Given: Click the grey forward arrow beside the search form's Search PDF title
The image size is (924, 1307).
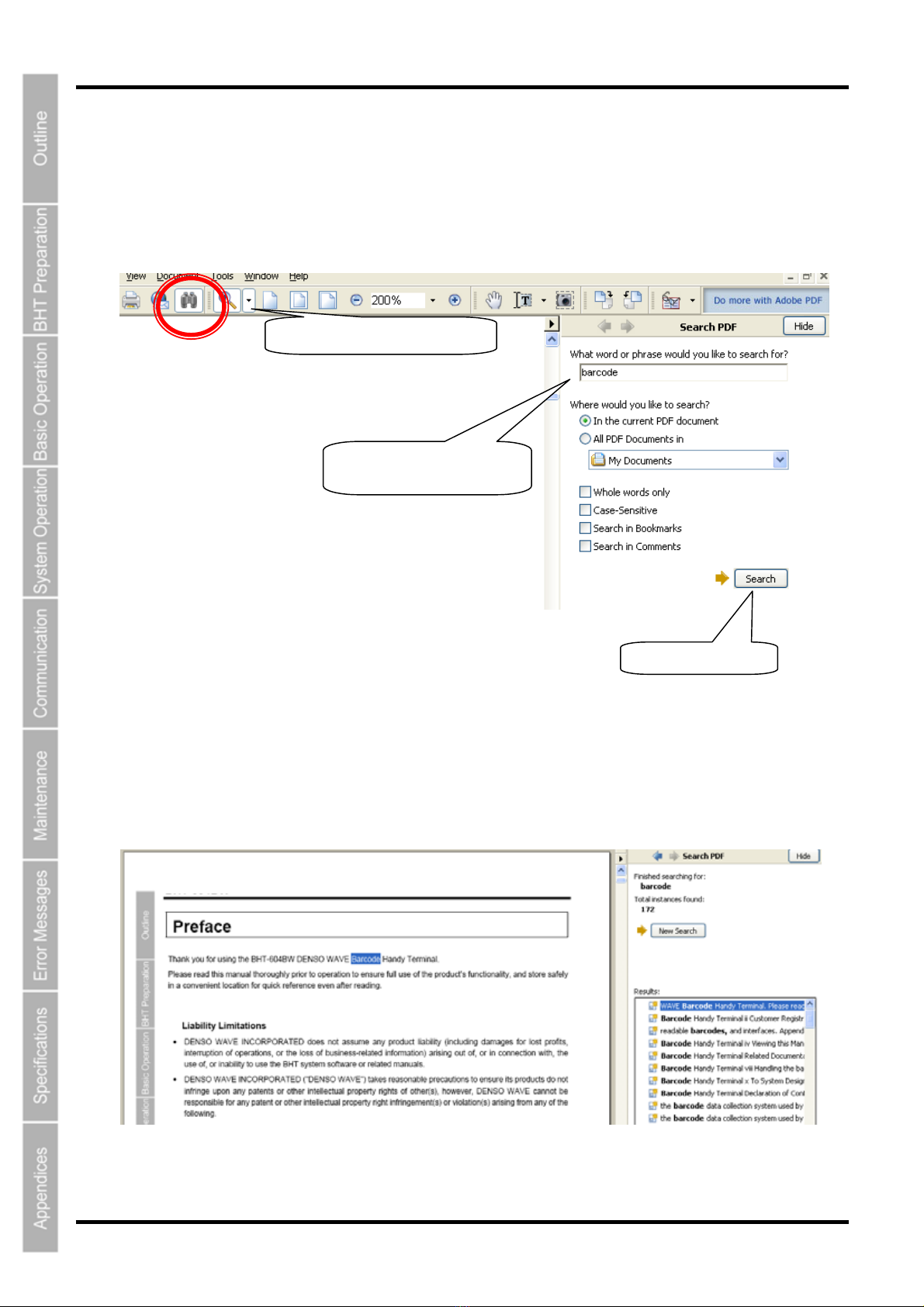Looking at the screenshot, I should pos(628,327).
